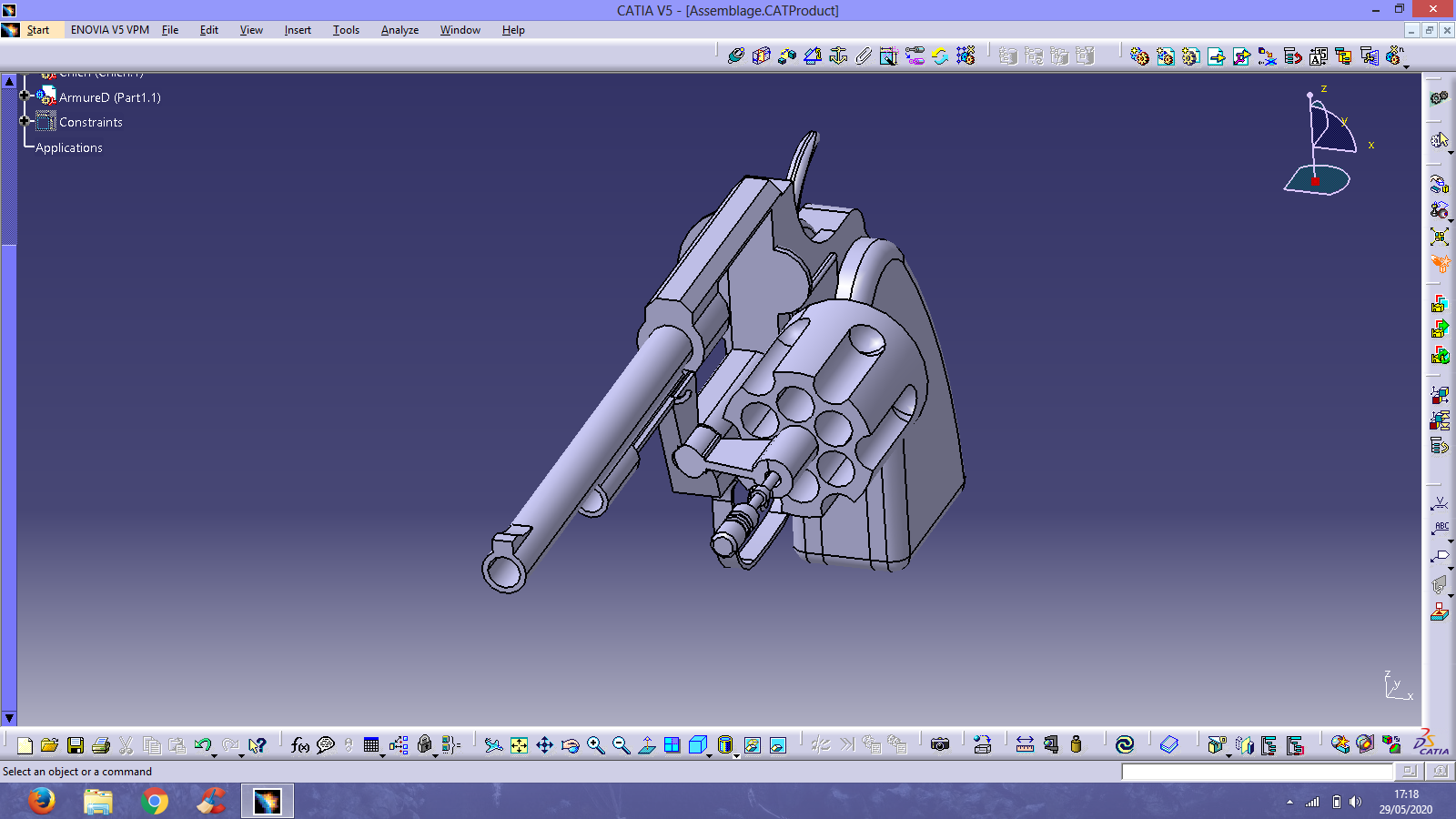The width and height of the screenshot is (1456, 819).
Task: Select the Rotate view tool
Action: point(570,745)
